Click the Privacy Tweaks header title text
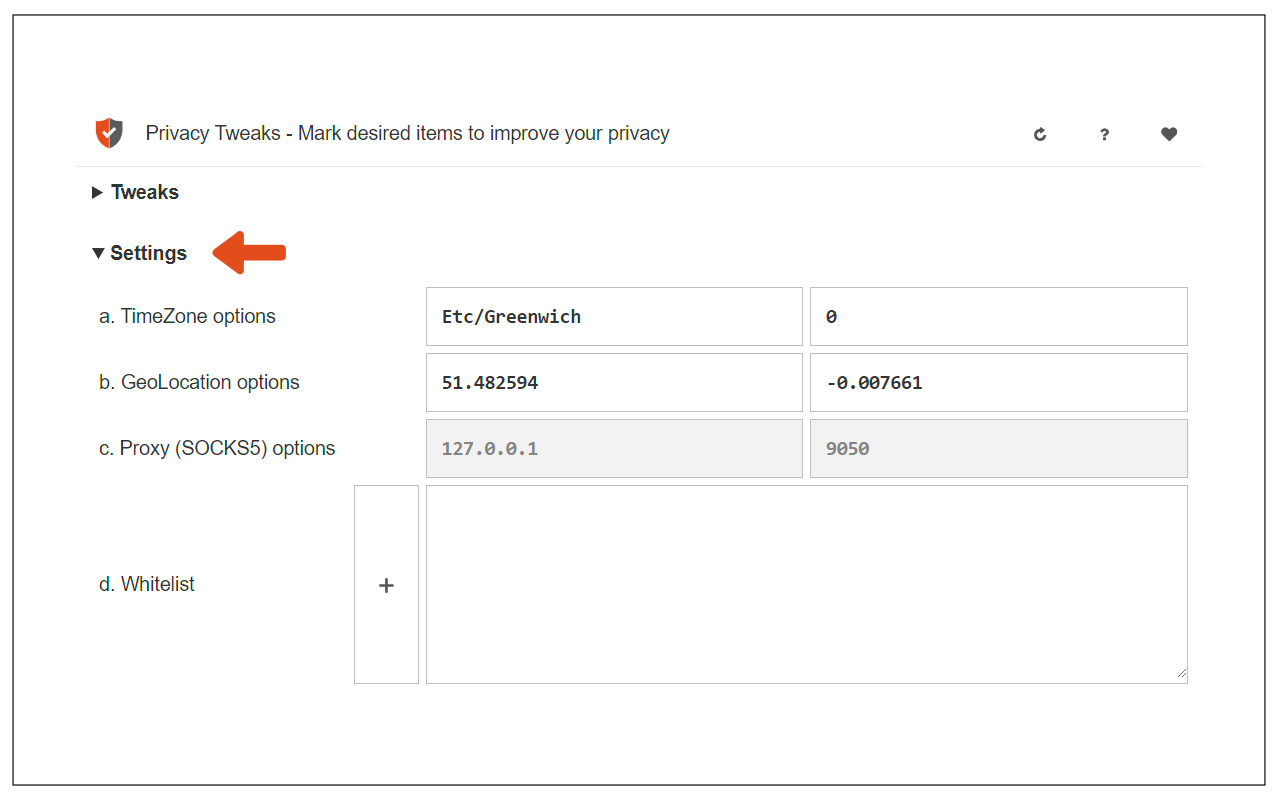The width and height of the screenshot is (1280, 800). tap(407, 134)
